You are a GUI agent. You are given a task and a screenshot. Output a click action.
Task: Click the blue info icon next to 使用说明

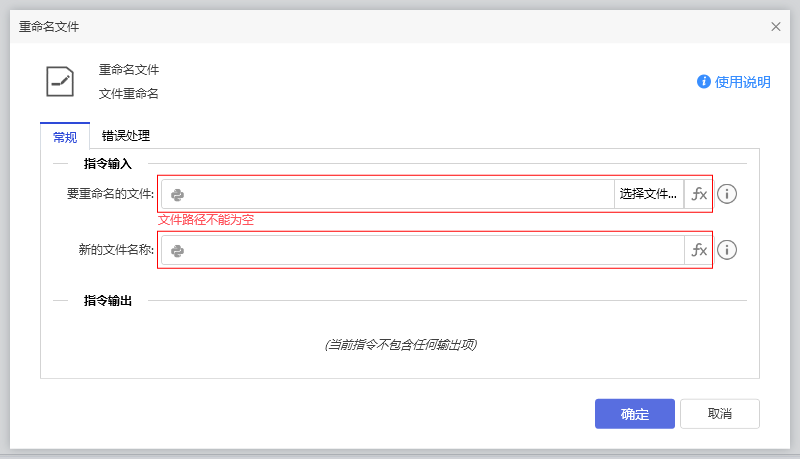(x=704, y=82)
